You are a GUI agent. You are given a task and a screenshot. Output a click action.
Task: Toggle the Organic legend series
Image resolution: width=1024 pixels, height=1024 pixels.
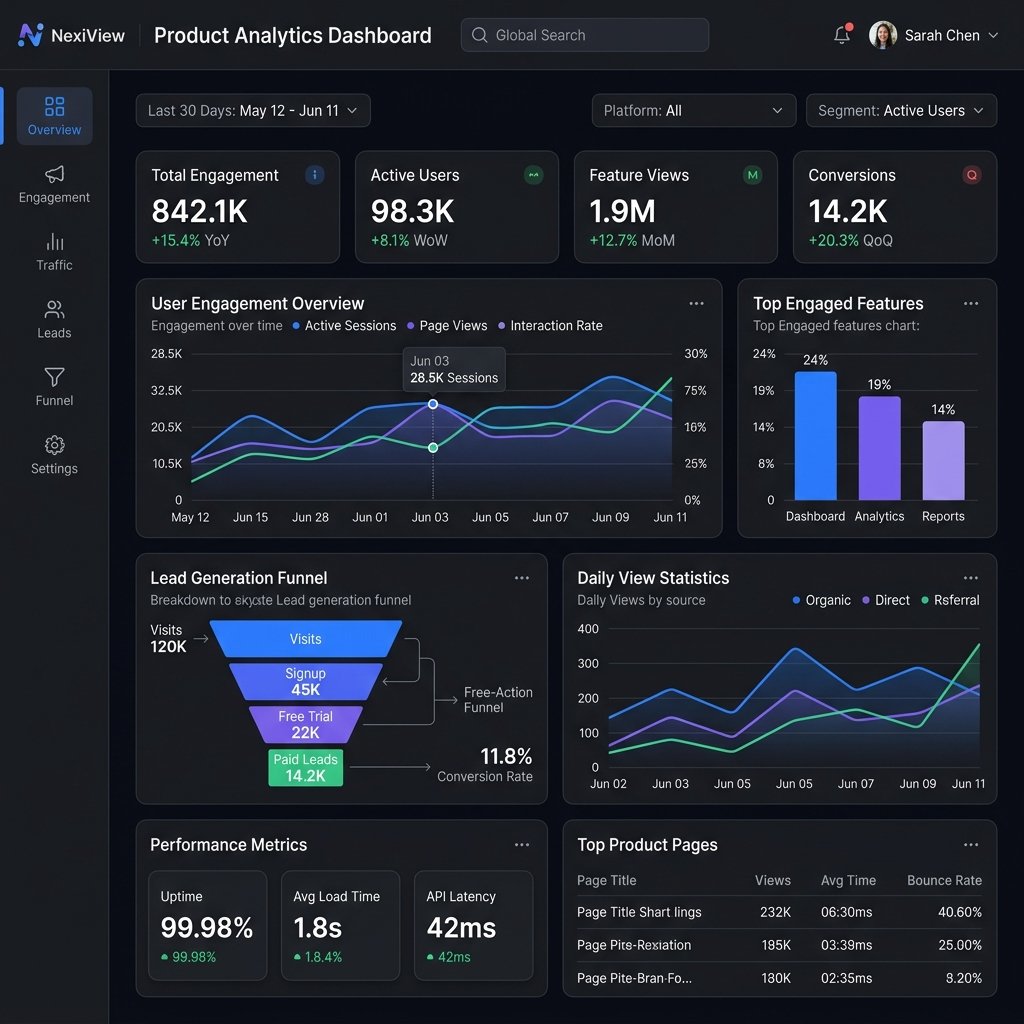pos(821,600)
